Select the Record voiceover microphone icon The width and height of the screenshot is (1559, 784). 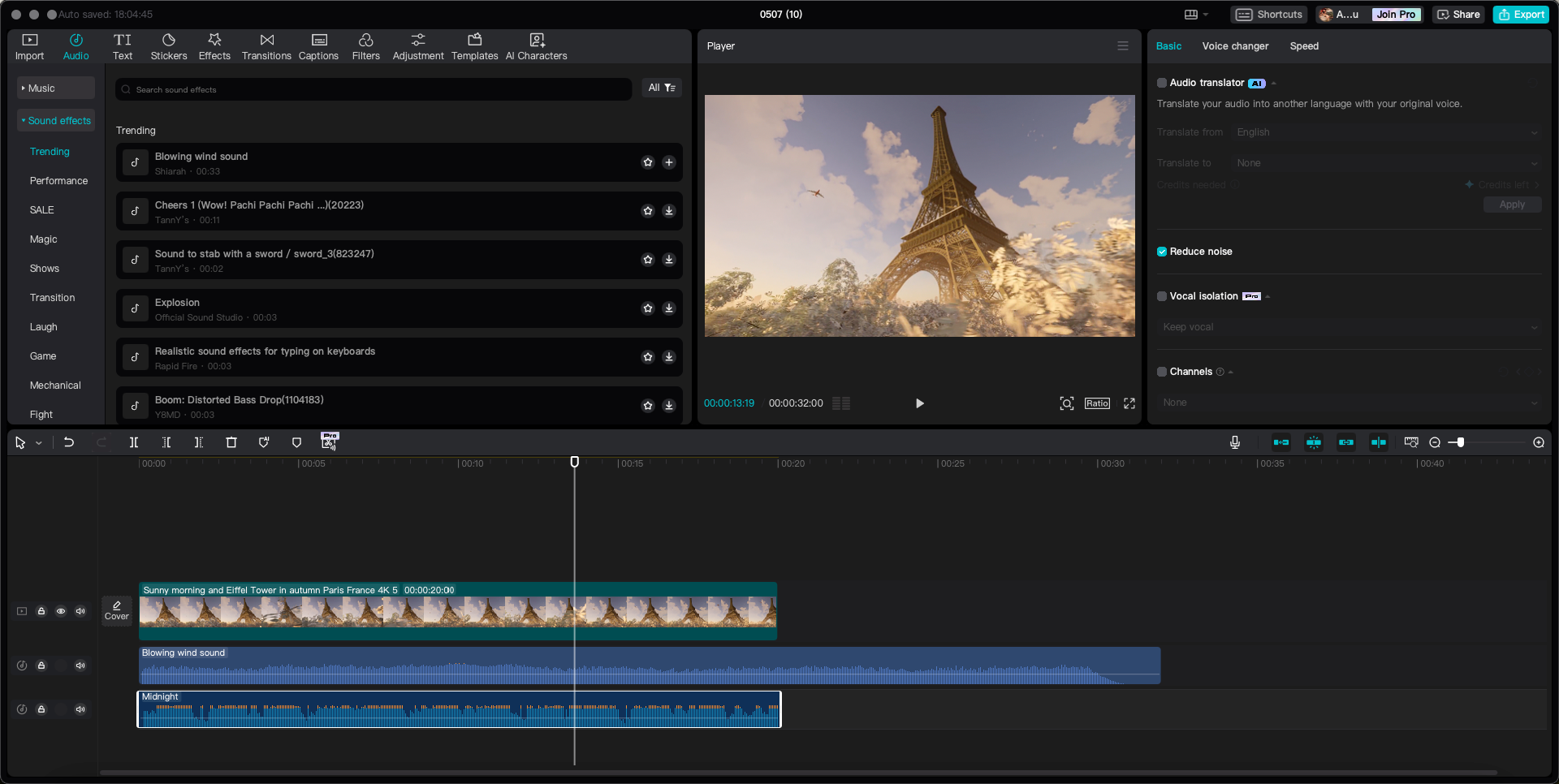click(1234, 442)
